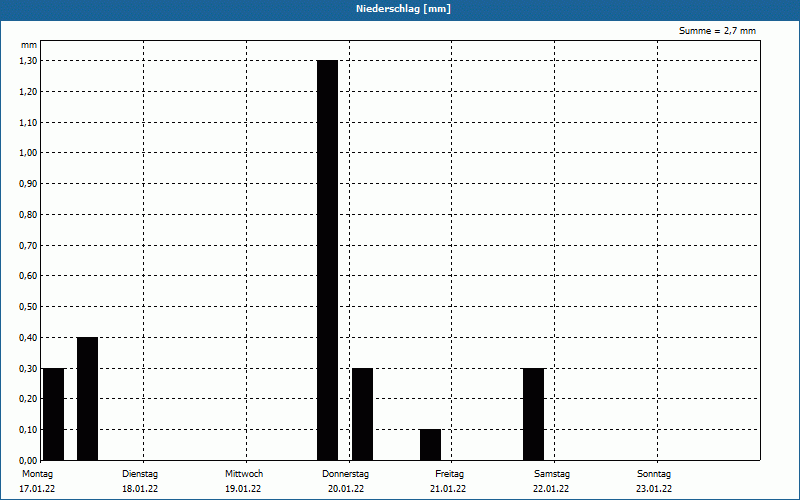Click the Freitag axis label
800x500 pixels.
tap(449, 474)
